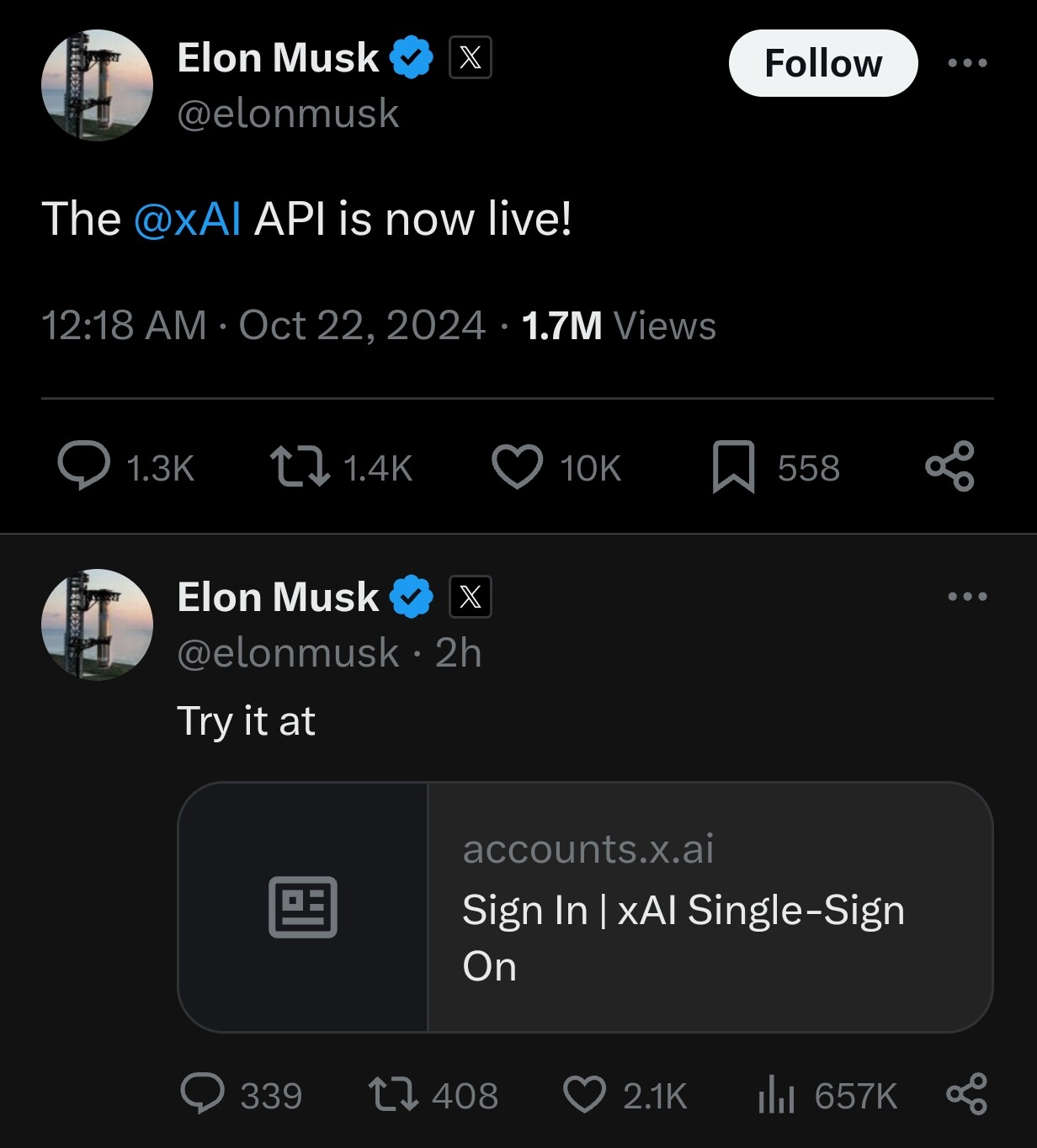The width and height of the screenshot is (1037, 1148).
Task: Repost the reply tweet with 408 reposts
Action: (x=393, y=1095)
